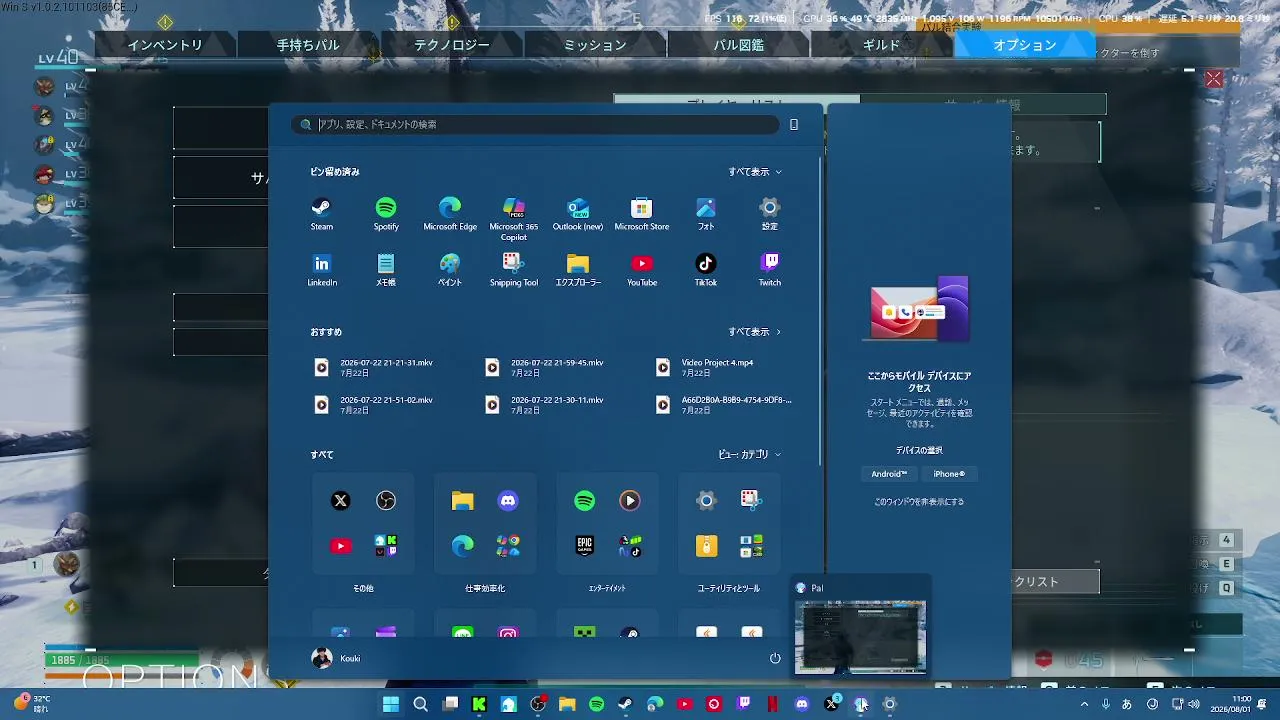Open 設定 (Settings) from pinned apps
Image resolution: width=1280 pixels, height=720 pixels.
pyautogui.click(x=769, y=214)
